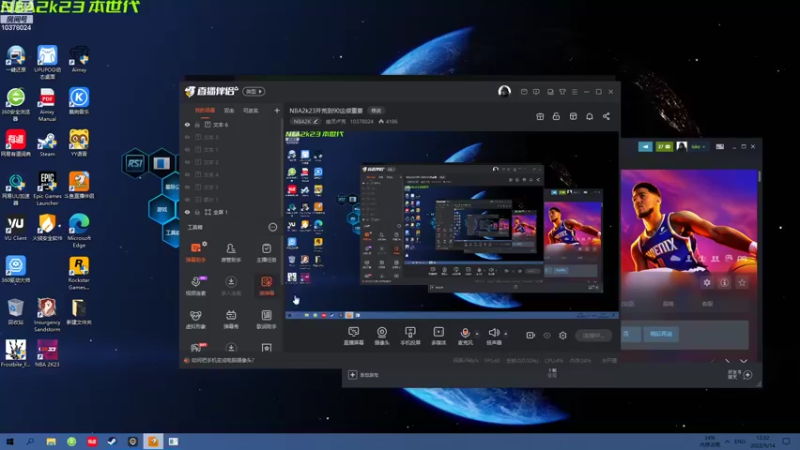The image size is (800, 450).
Task: Open friends and chat in Steam window
Action: tap(739, 374)
